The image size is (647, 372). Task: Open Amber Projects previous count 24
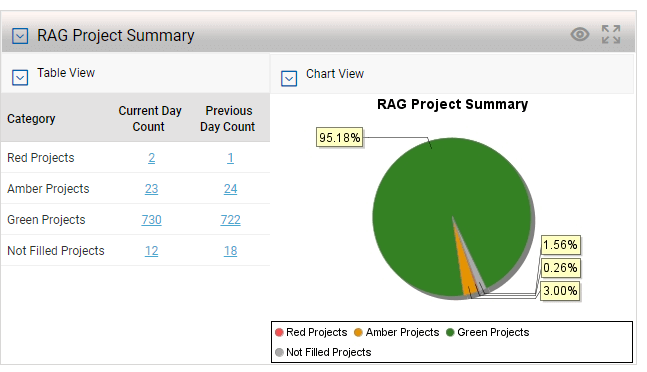pos(230,189)
